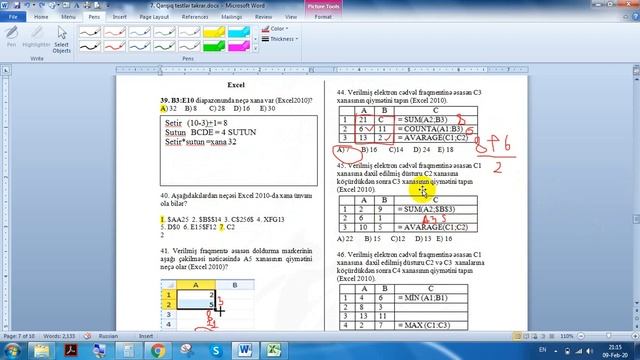Switch to Full Screen Reading view
The width and height of the screenshot is (640, 360).
pos(526,336)
